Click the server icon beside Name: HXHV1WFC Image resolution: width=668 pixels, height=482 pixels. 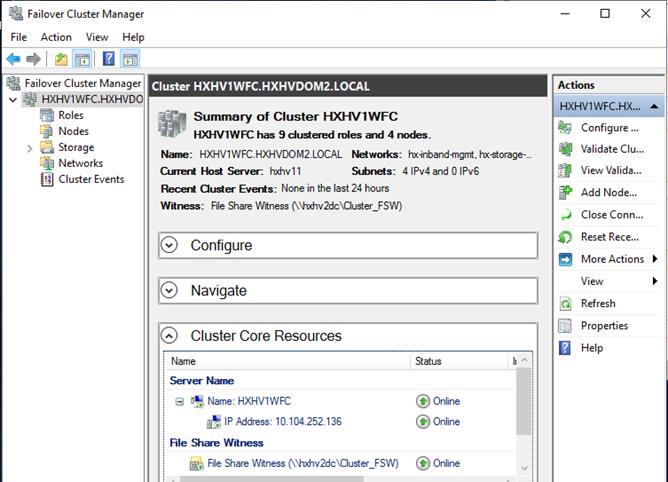point(197,401)
